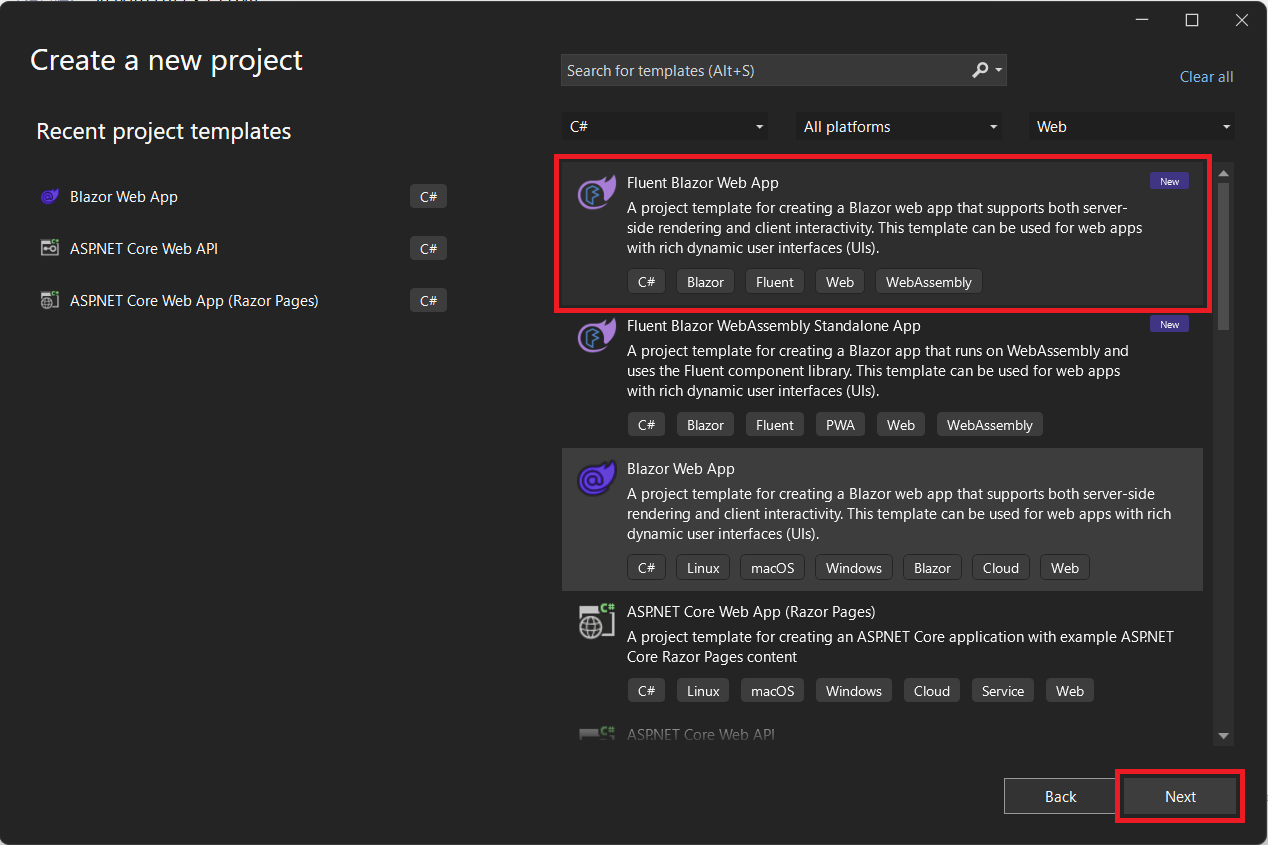Viewport: 1268px width, 845px height.
Task: Select the Blazor Web App template entry
Action: click(880, 520)
